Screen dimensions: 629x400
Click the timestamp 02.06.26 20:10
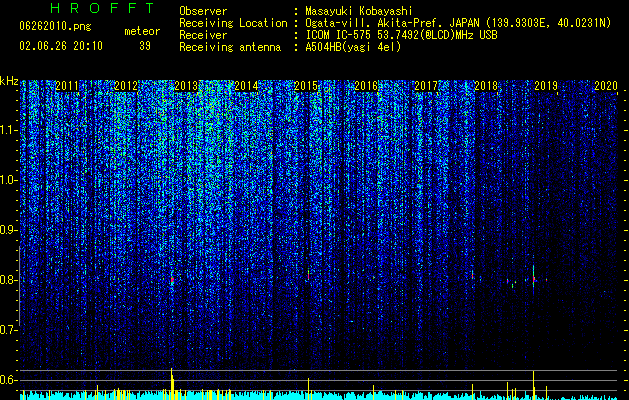pos(61,46)
